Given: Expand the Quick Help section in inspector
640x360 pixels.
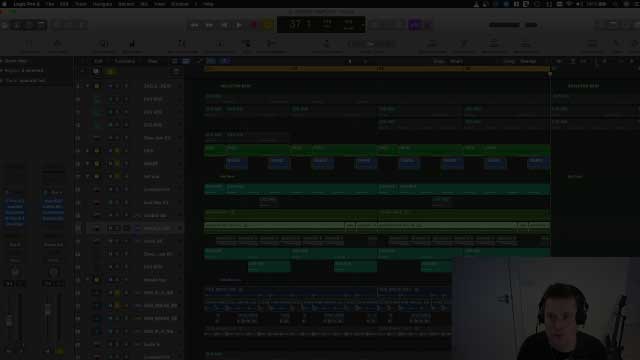Looking at the screenshot, I should click(15, 60).
